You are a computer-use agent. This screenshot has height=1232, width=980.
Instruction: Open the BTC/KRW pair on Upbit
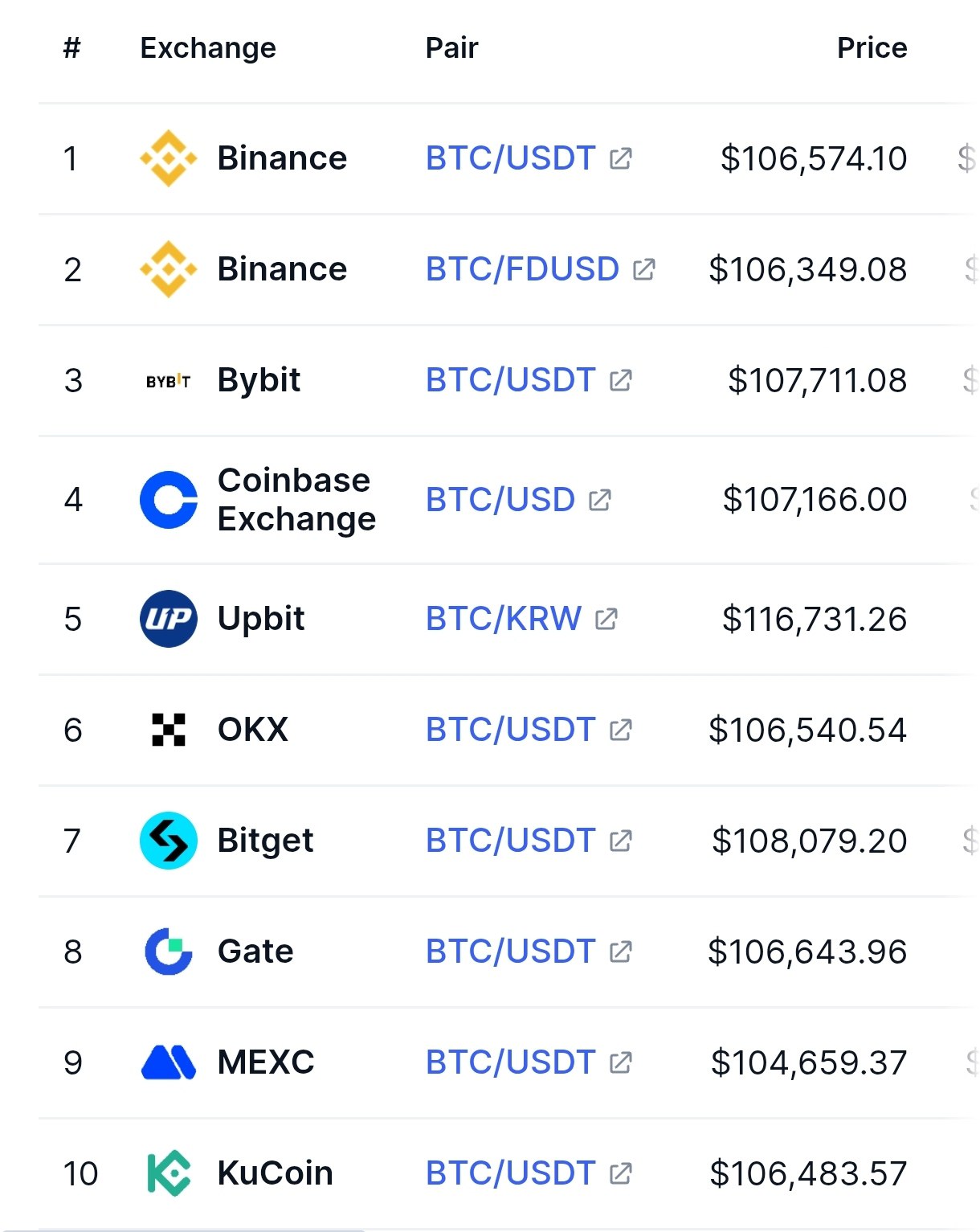pos(503,619)
